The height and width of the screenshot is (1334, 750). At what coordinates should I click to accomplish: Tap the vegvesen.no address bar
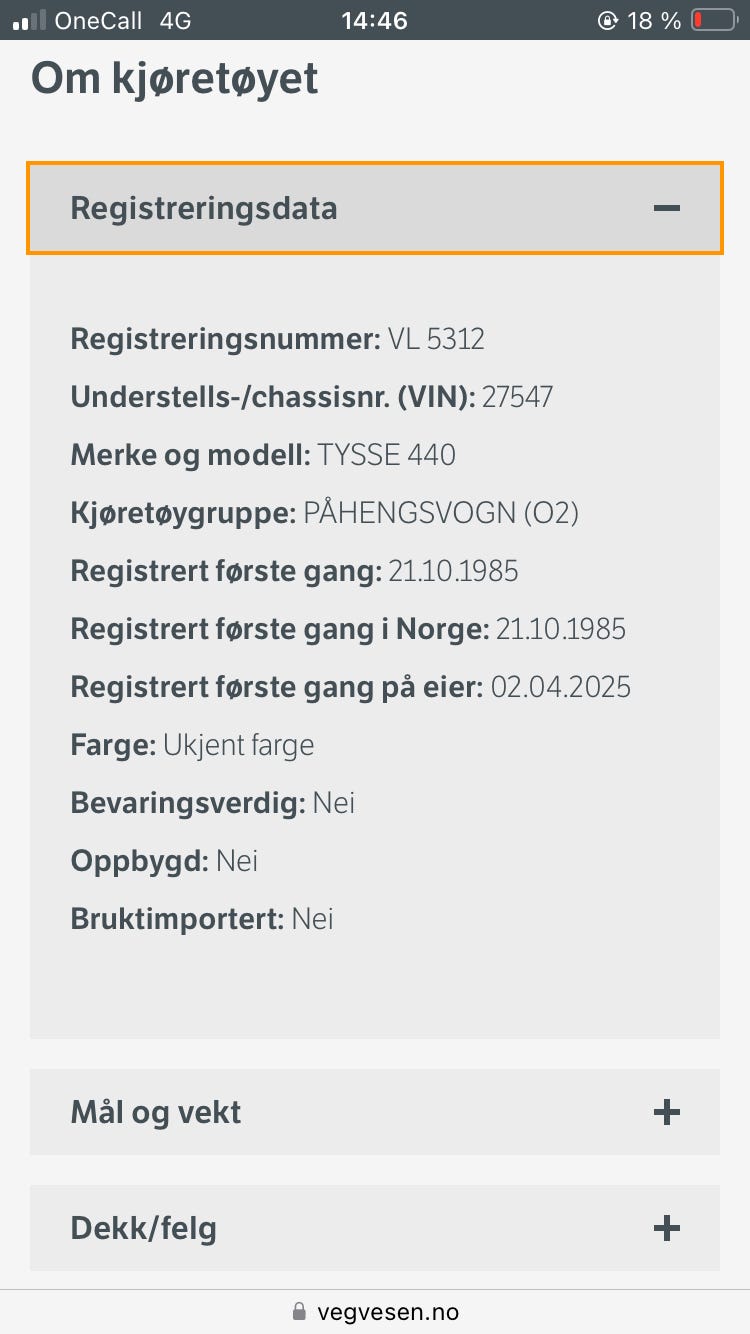tap(386, 1311)
